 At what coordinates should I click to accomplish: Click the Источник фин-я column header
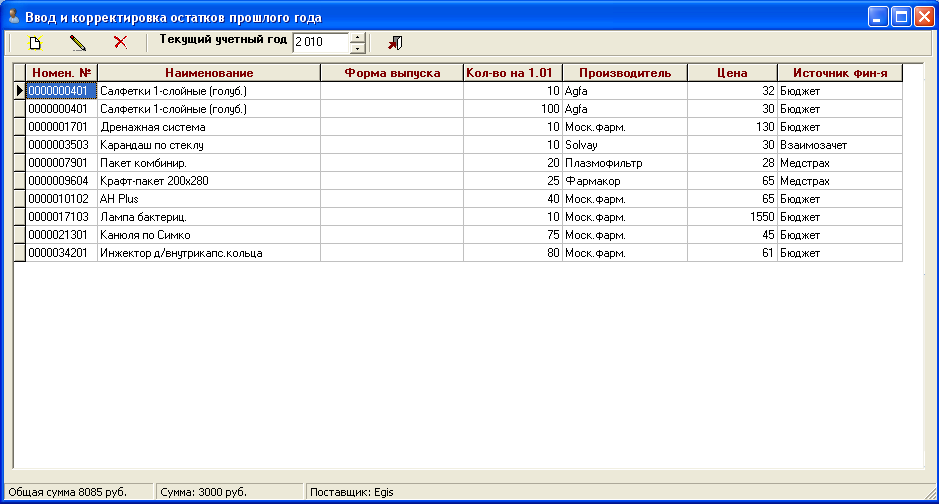[840, 72]
